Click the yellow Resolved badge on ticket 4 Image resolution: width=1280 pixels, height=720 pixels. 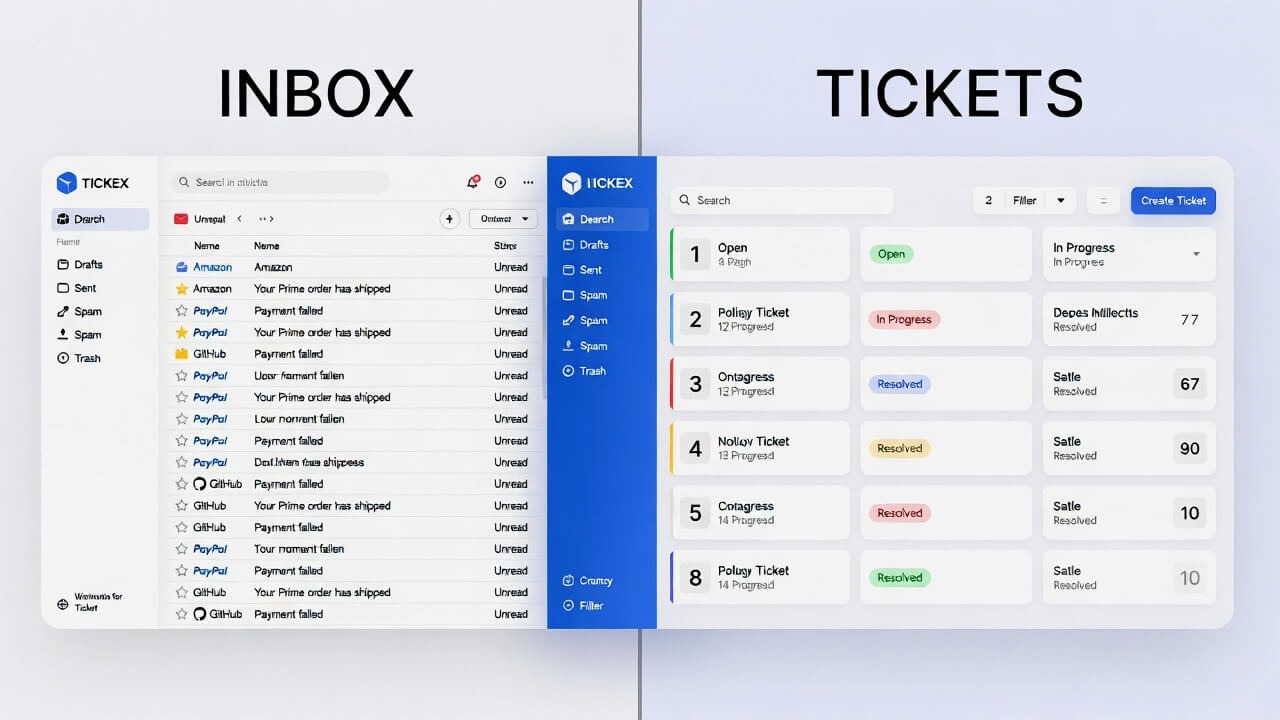pos(900,448)
